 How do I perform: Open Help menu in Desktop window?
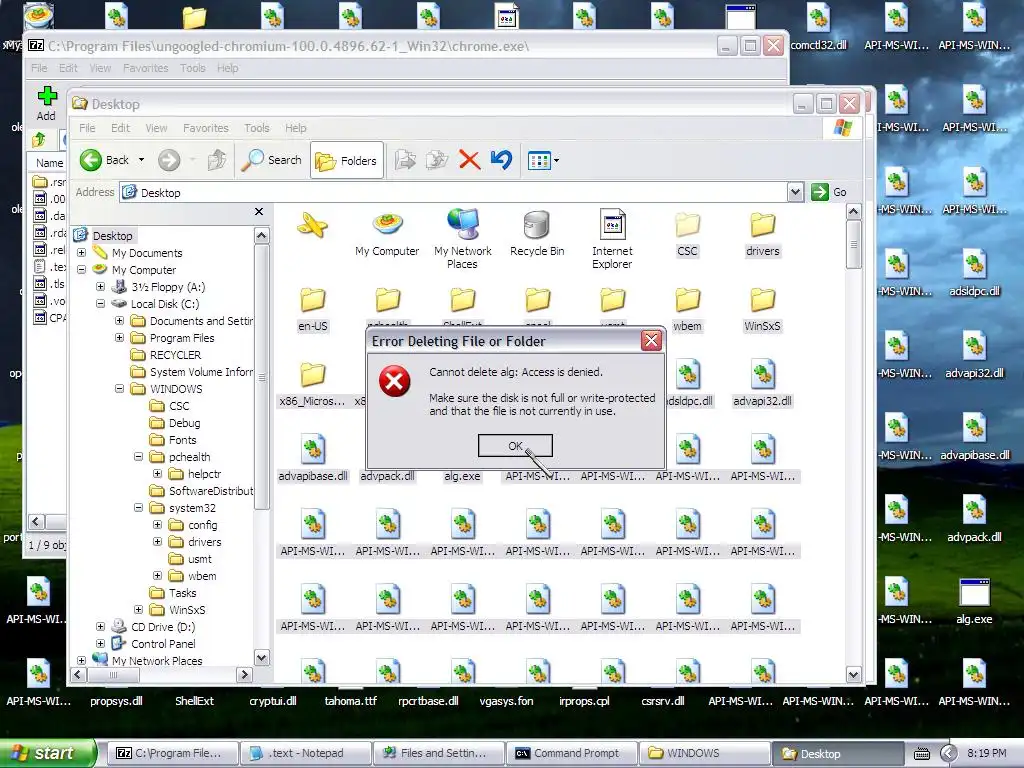tap(295, 128)
